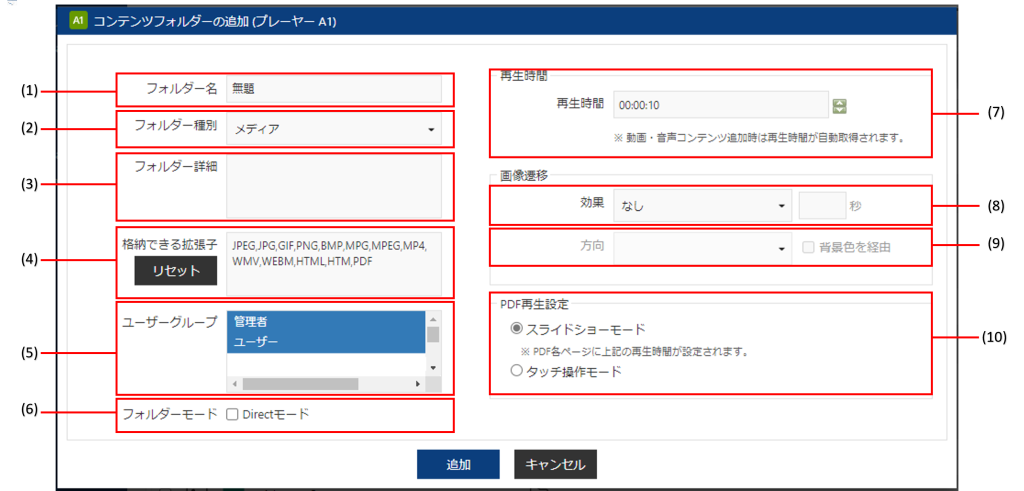The height and width of the screenshot is (491, 1024).
Task: Enable the Directモード checkbox
Action: point(232,414)
